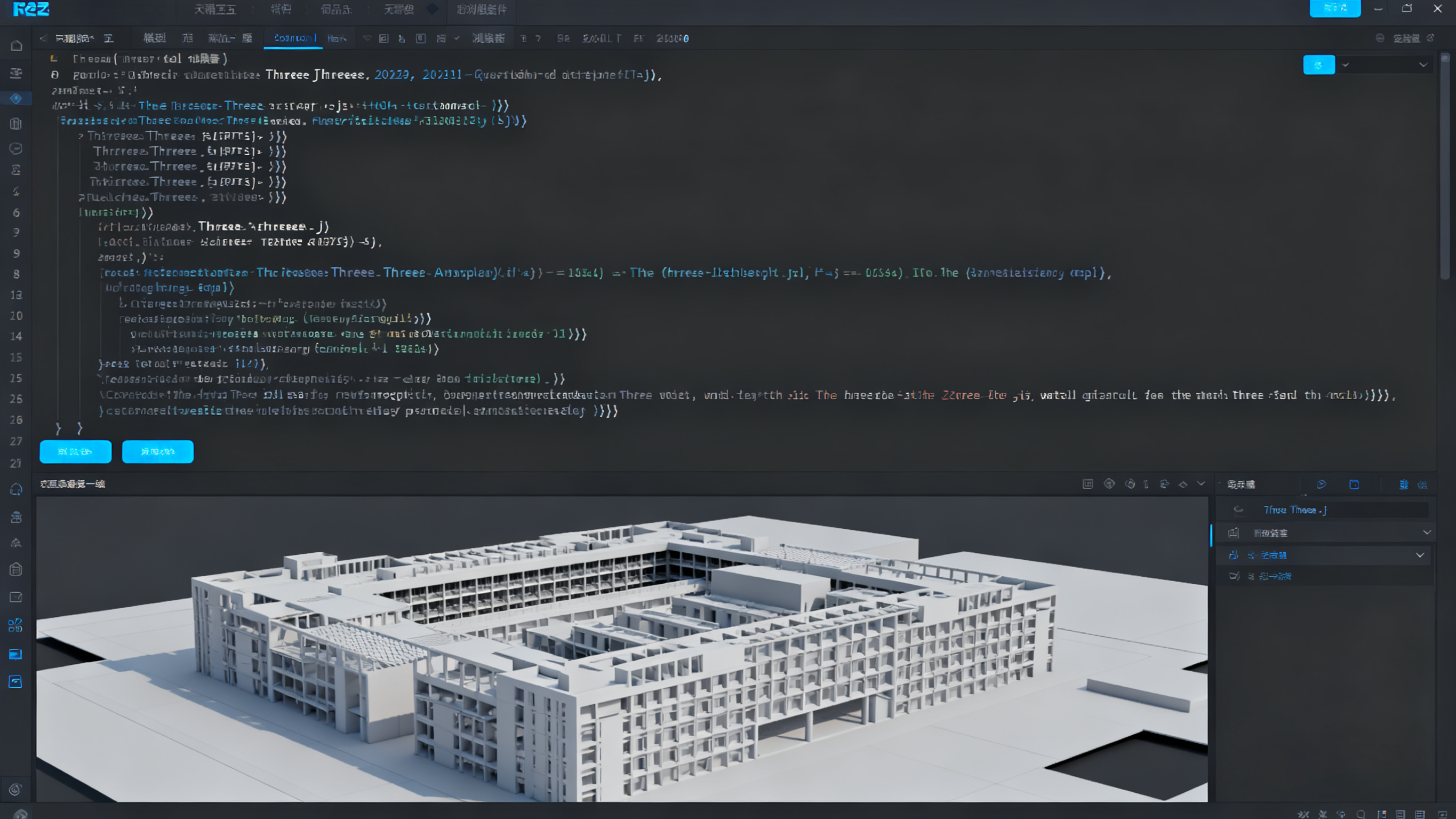Click the blue panel layout sidebar icon

tap(16, 655)
